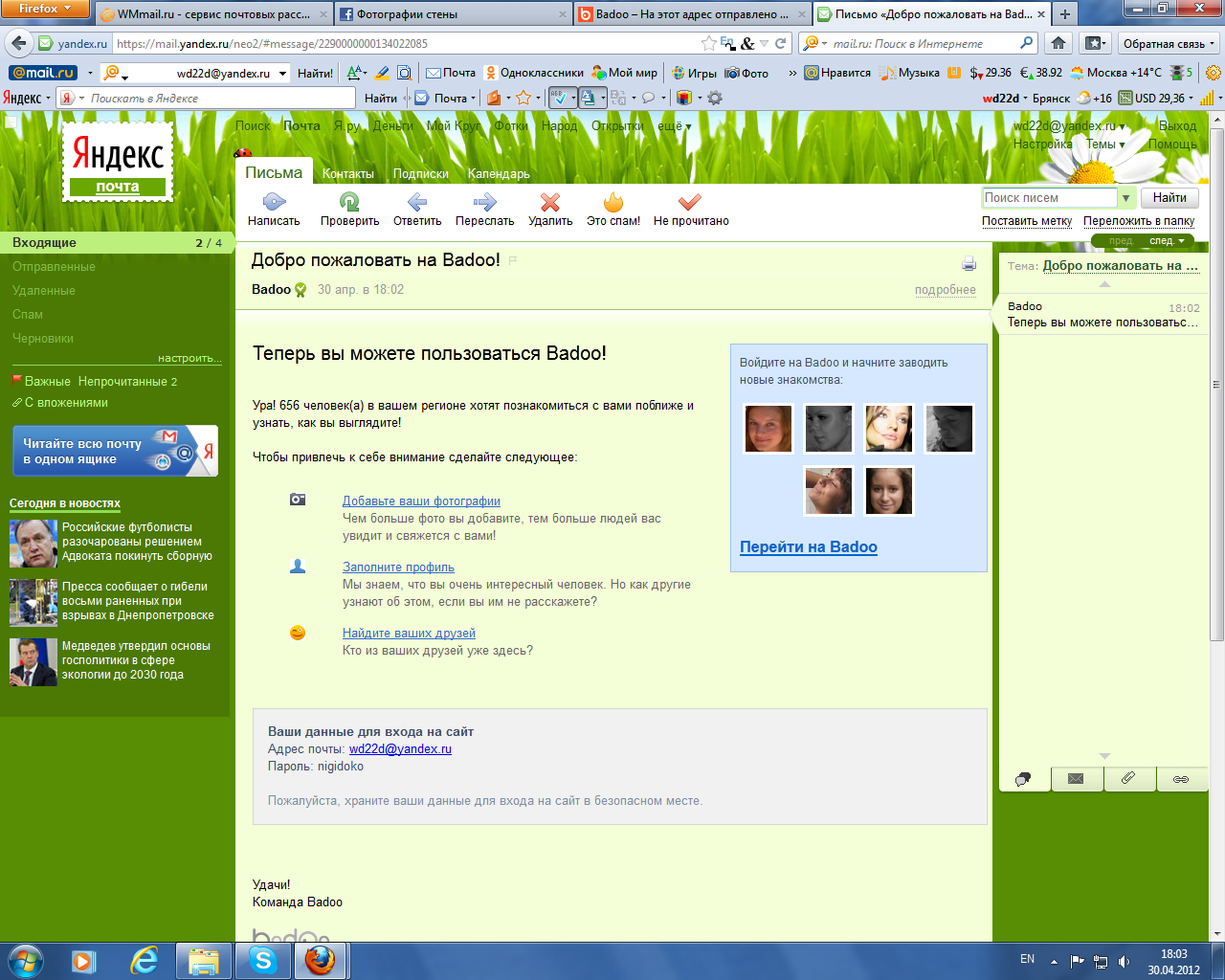Open Windows Explorer folder from the taskbar
Viewport: 1225px width, 980px height.
click(x=204, y=960)
